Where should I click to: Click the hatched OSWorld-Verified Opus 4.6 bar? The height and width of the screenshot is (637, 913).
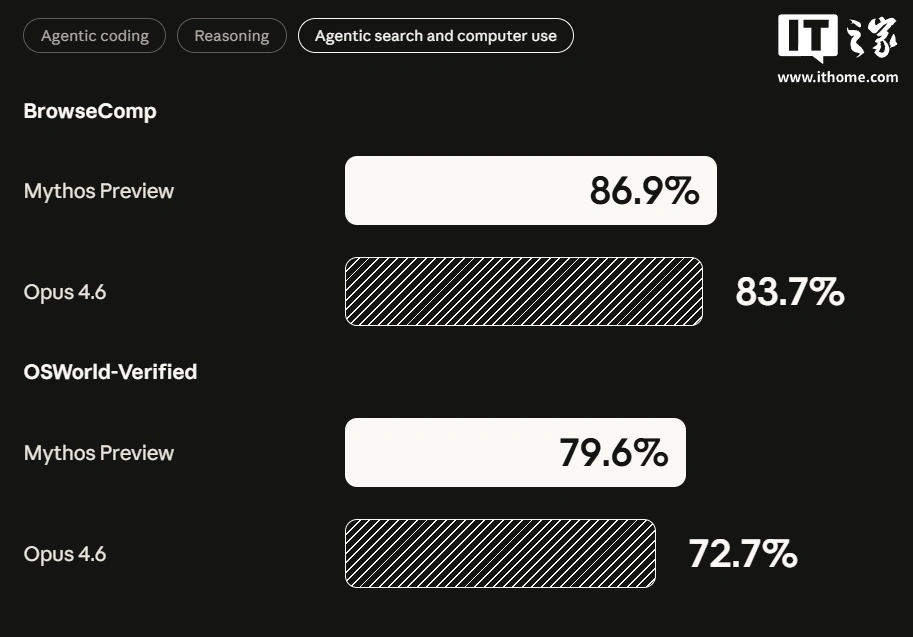pyautogui.click(x=500, y=553)
